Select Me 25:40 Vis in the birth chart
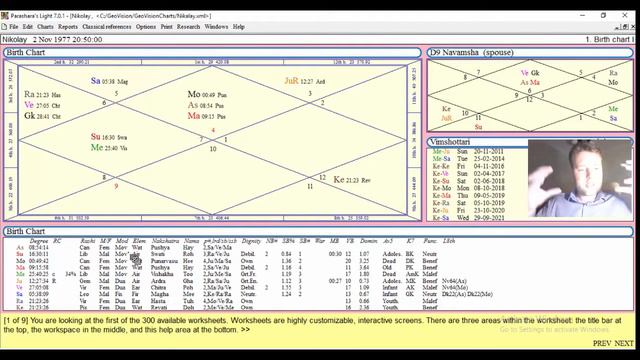 pyautogui.click(x=109, y=147)
